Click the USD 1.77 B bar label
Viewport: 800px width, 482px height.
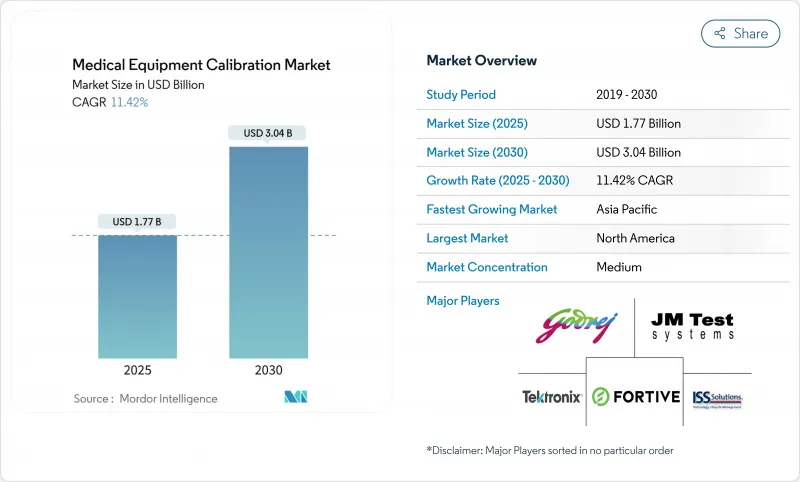click(137, 221)
